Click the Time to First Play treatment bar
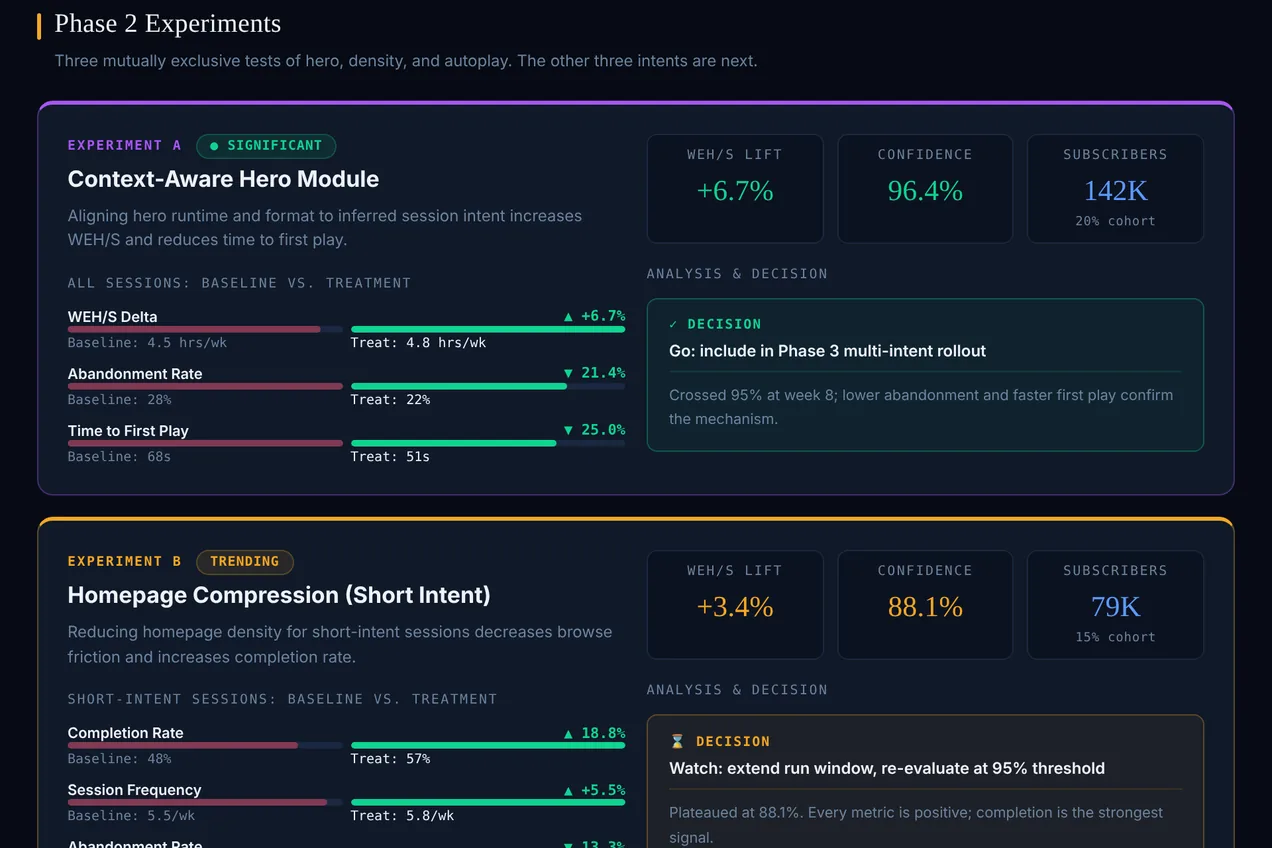This screenshot has width=1272, height=848. coord(454,443)
